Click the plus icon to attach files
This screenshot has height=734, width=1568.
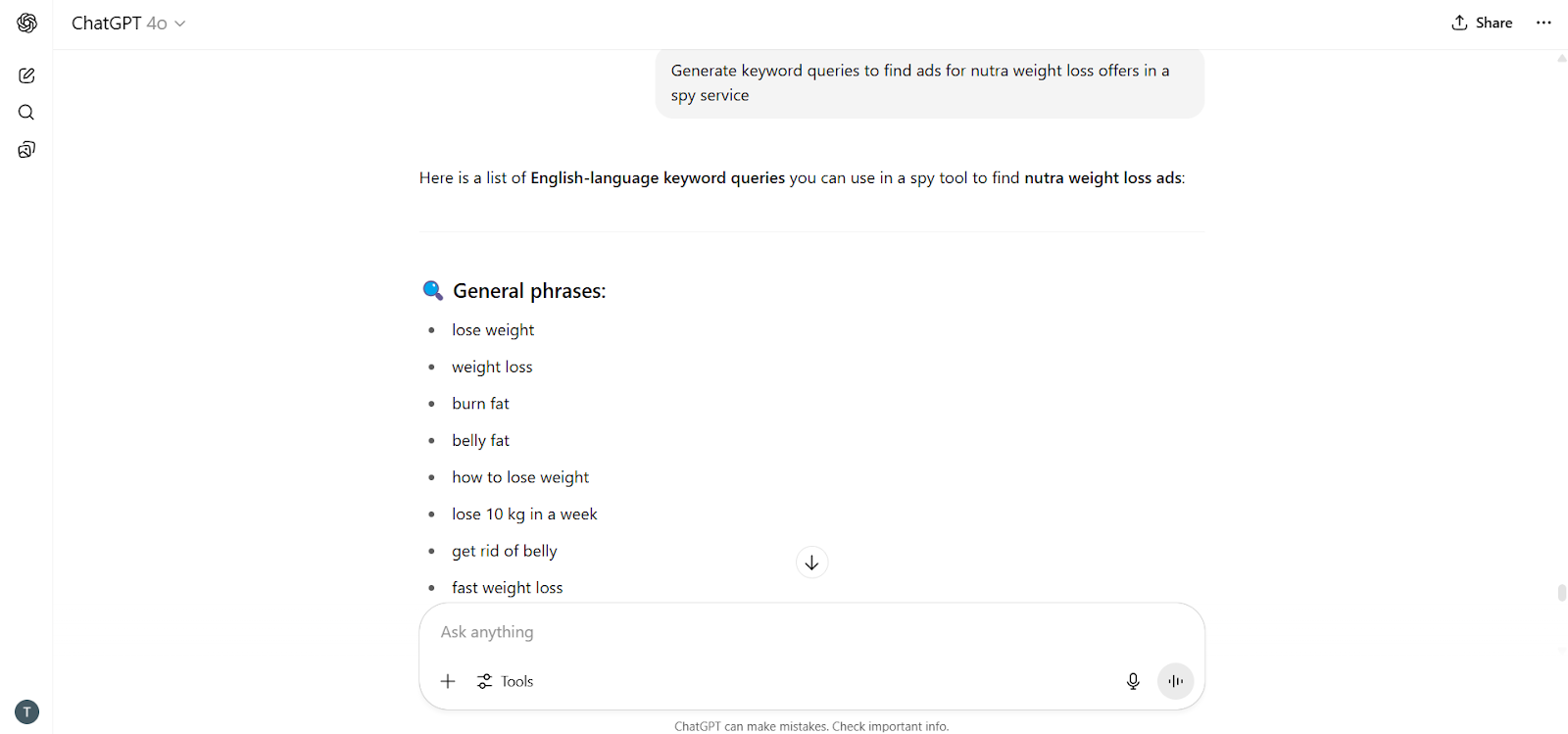448,681
